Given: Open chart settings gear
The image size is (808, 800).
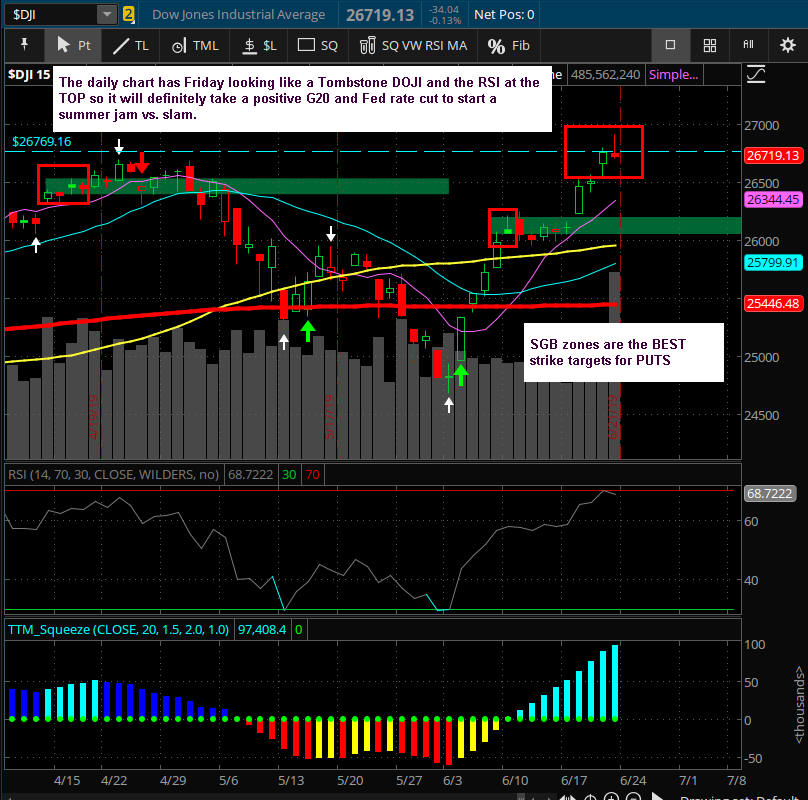Looking at the screenshot, I should 787,45.
